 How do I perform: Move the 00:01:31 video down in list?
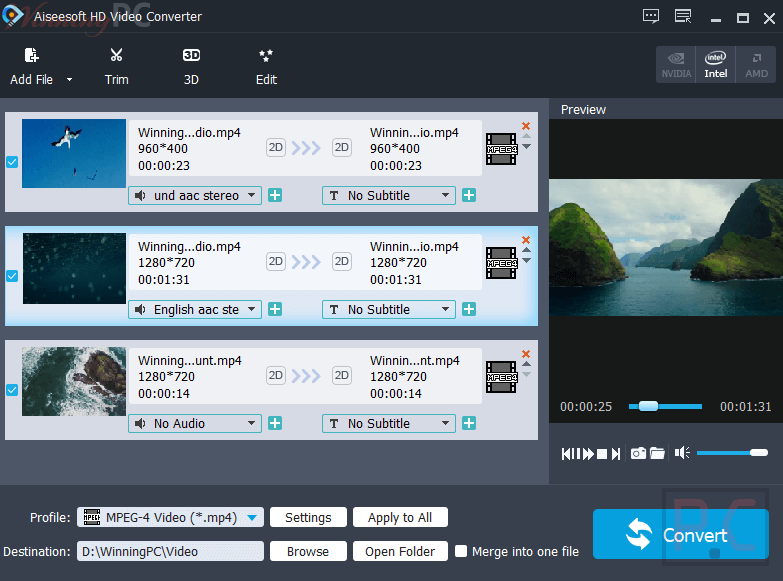point(526,261)
